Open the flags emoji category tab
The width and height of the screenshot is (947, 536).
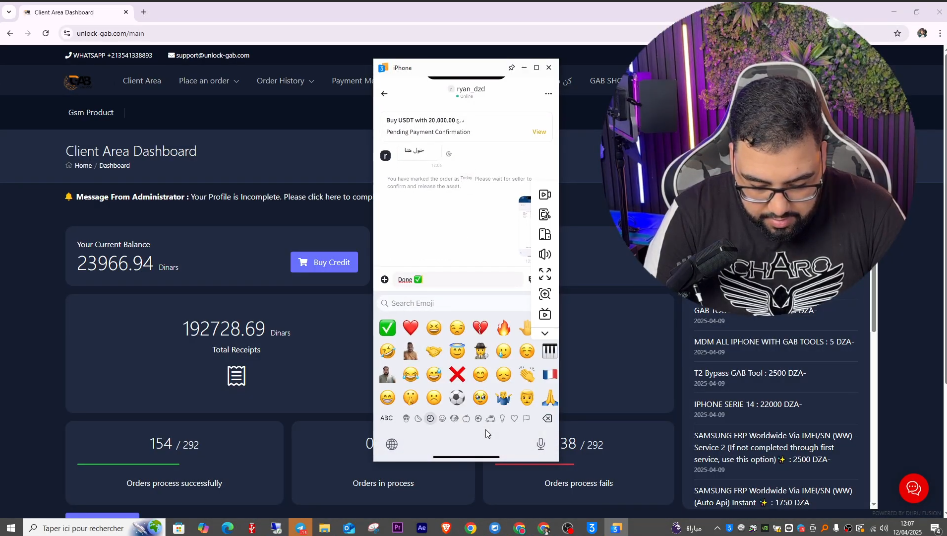coord(527,418)
